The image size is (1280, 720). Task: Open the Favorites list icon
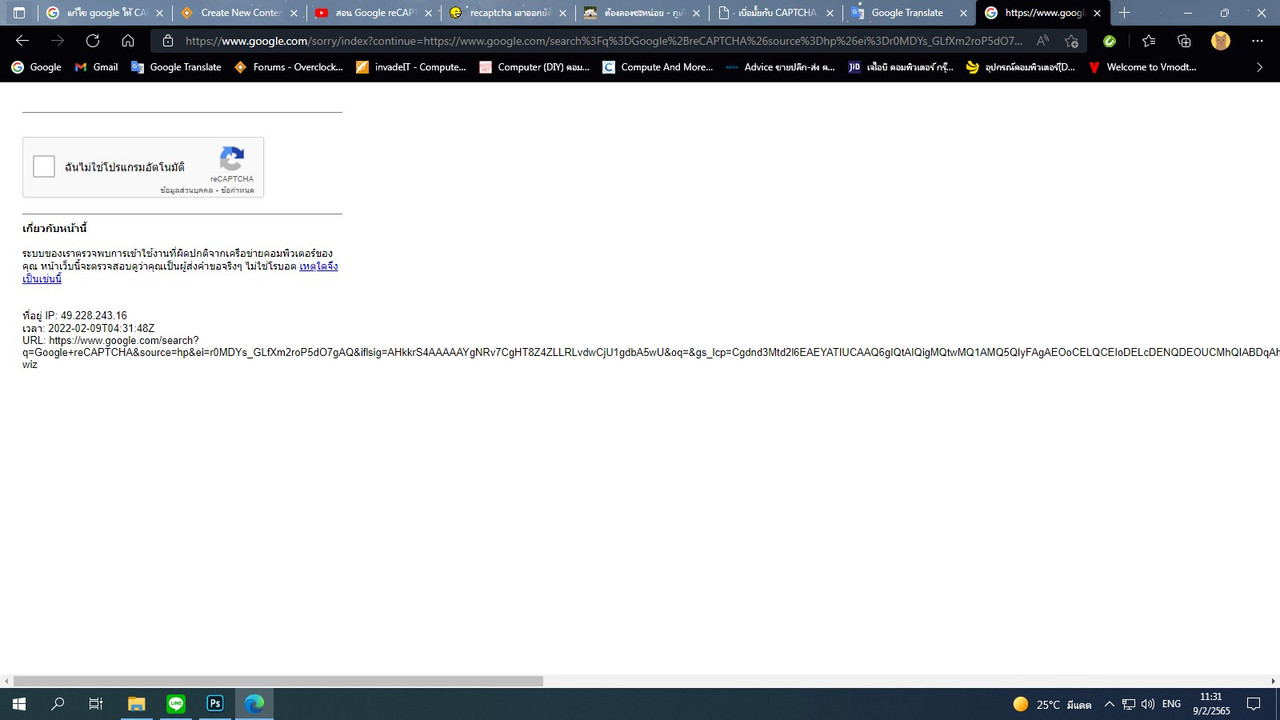pyautogui.click(x=1148, y=41)
